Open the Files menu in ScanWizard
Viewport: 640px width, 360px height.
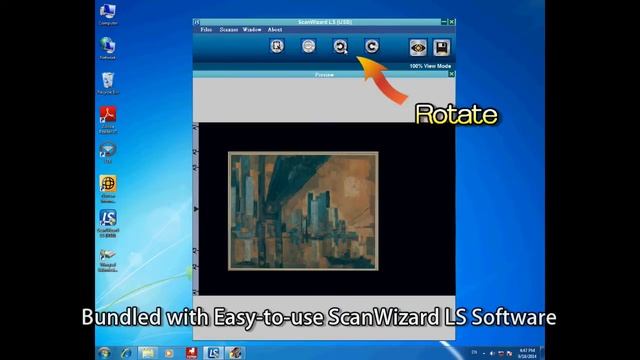206,30
